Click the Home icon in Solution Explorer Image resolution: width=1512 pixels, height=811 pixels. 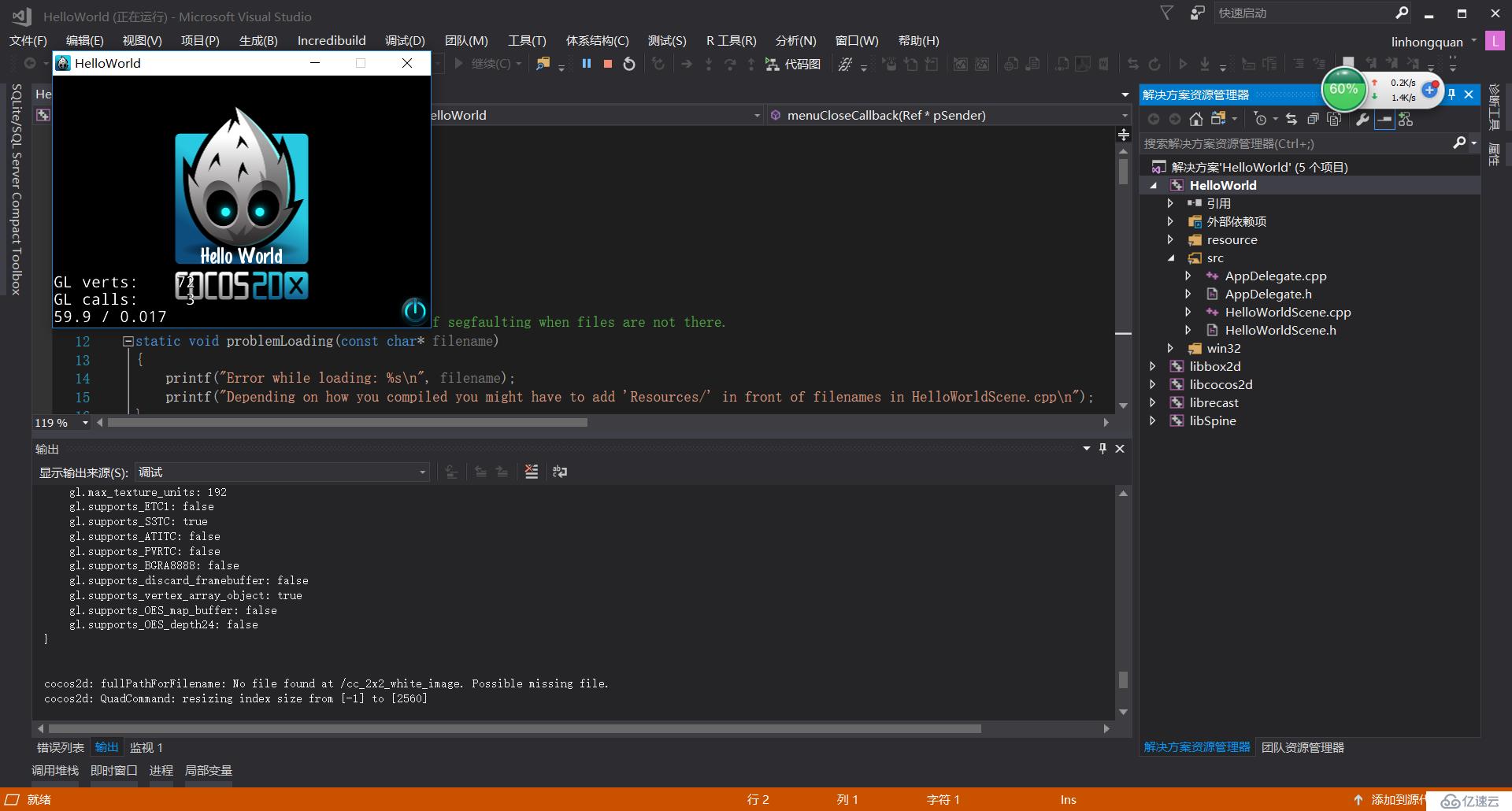tap(1195, 119)
